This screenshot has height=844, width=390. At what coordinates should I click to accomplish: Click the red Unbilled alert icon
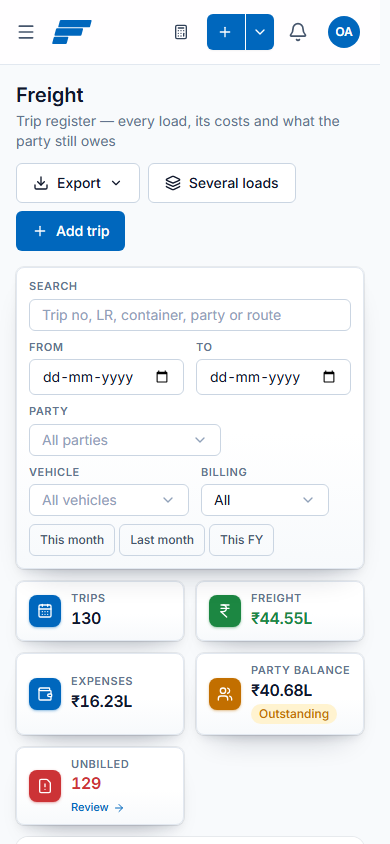[x=45, y=786]
